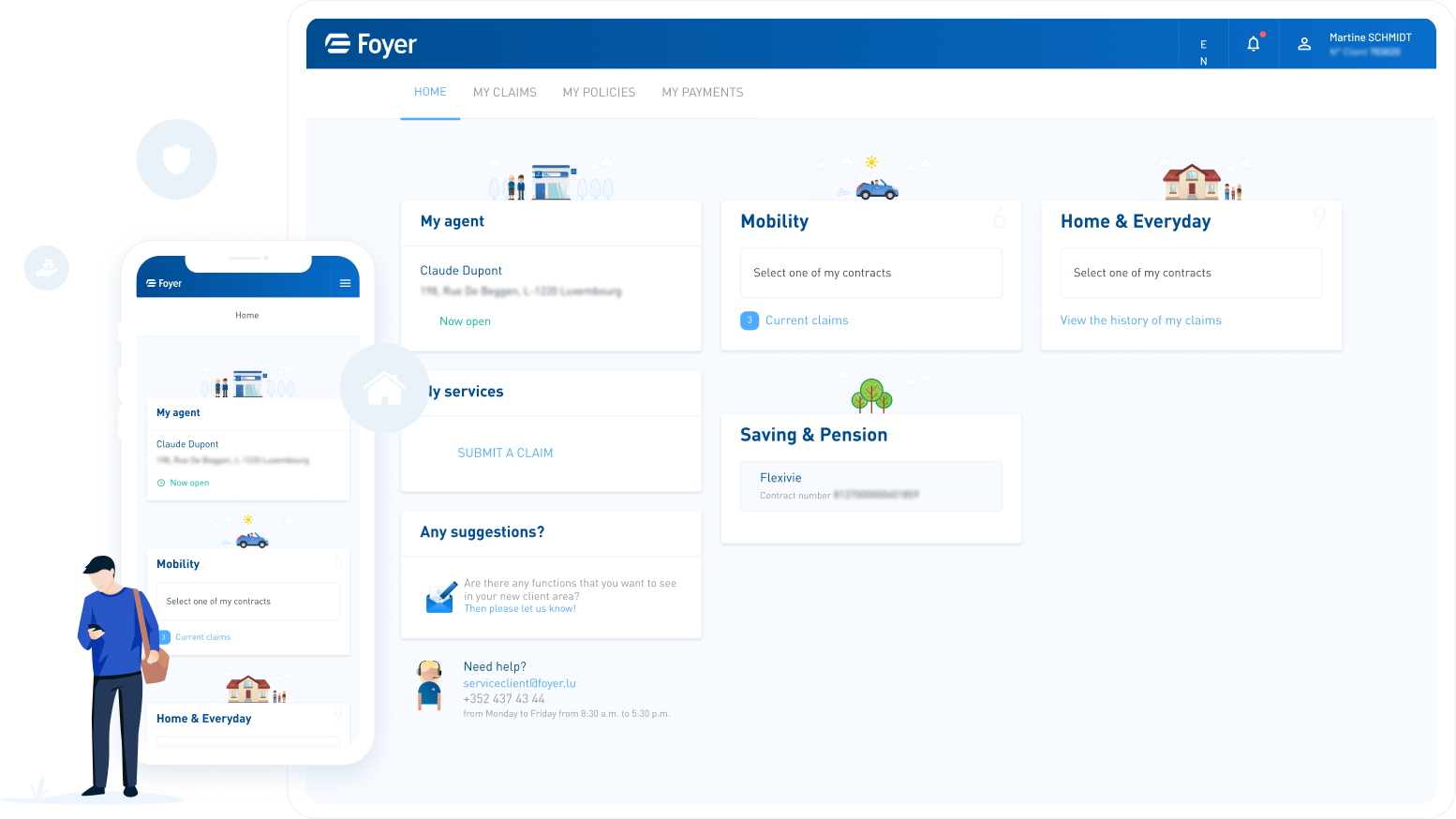The image size is (1456, 819).
Task: Click the envelope icon in Any suggestions card
Action: tap(440, 596)
